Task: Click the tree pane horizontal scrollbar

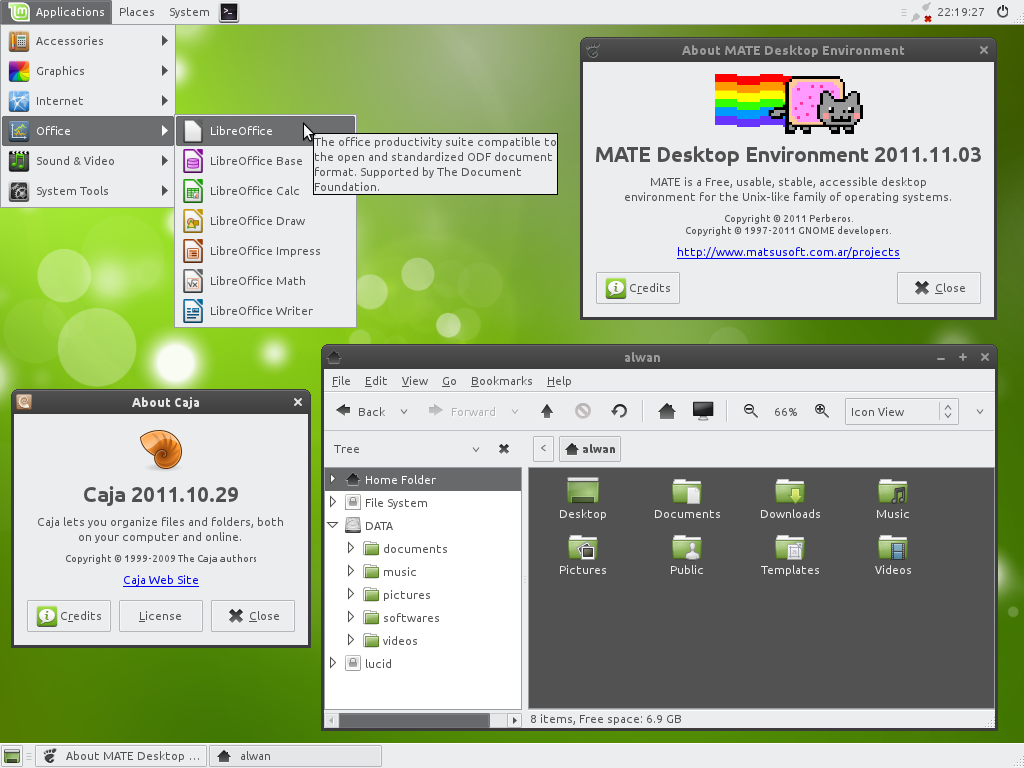Action: click(414, 720)
